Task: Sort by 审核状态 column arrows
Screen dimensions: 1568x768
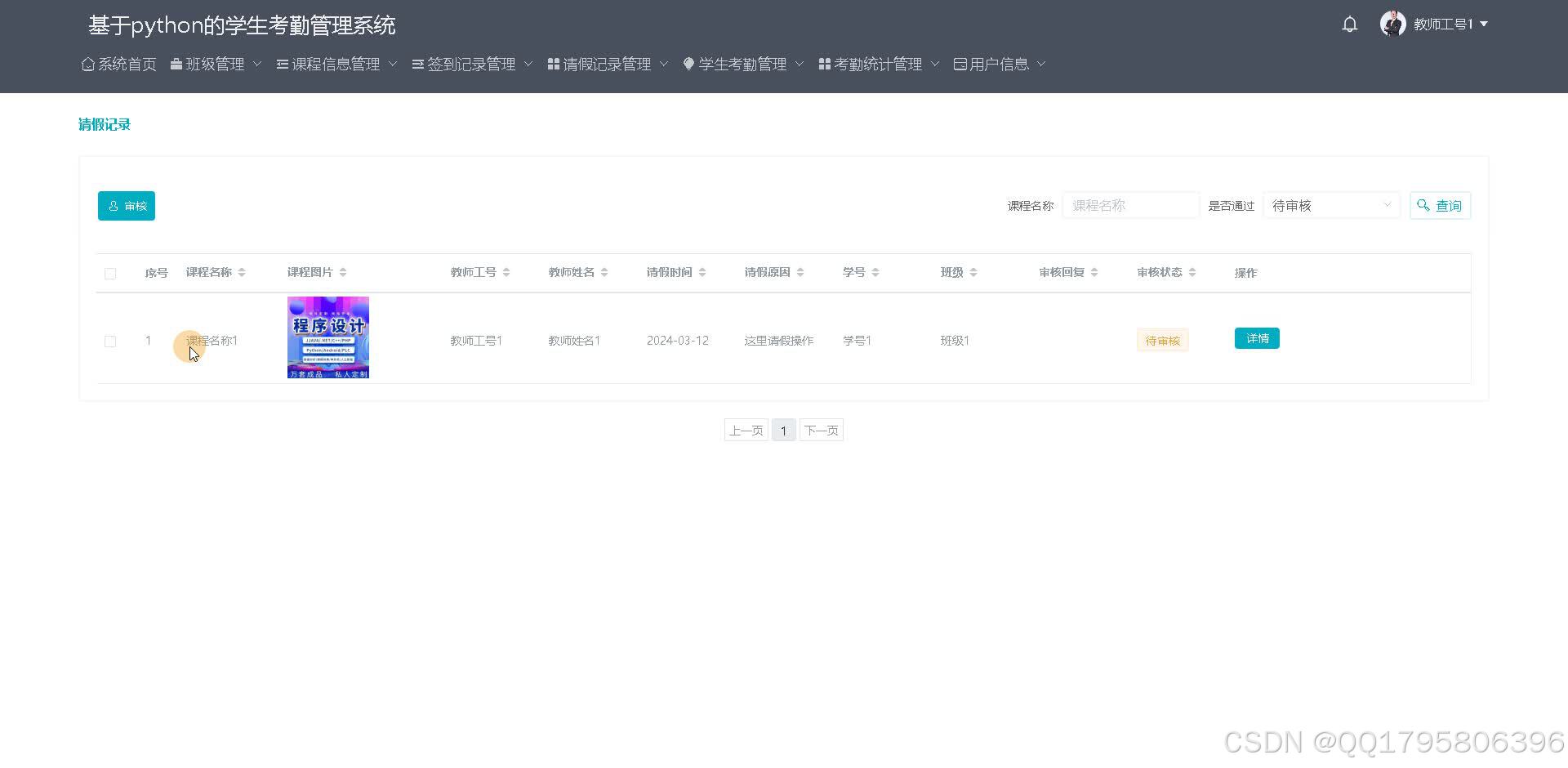Action: click(1192, 273)
